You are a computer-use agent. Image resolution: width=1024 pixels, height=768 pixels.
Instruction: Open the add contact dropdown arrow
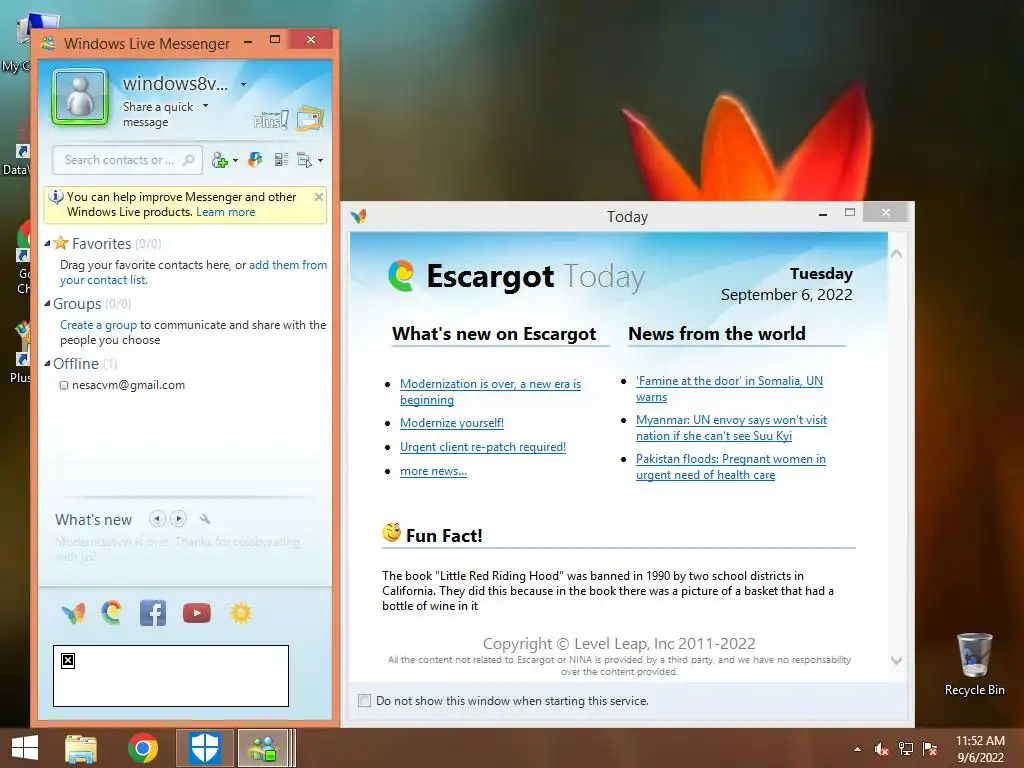pos(235,161)
